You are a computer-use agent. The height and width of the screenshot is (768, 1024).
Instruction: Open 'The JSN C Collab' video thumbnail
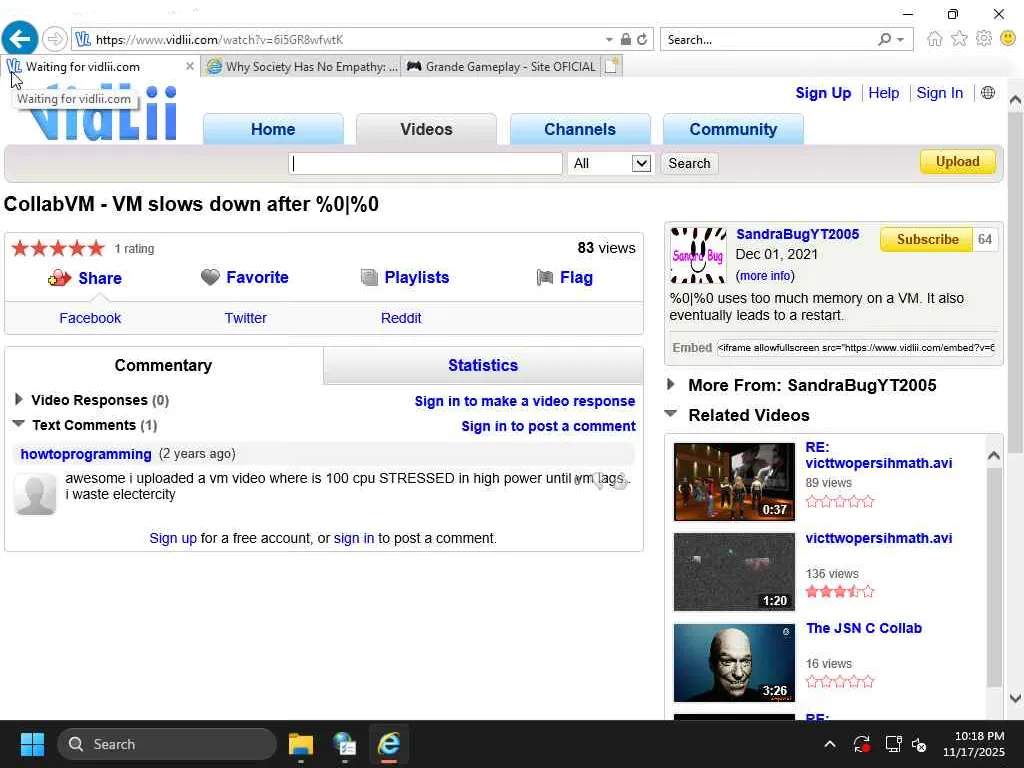(x=734, y=662)
